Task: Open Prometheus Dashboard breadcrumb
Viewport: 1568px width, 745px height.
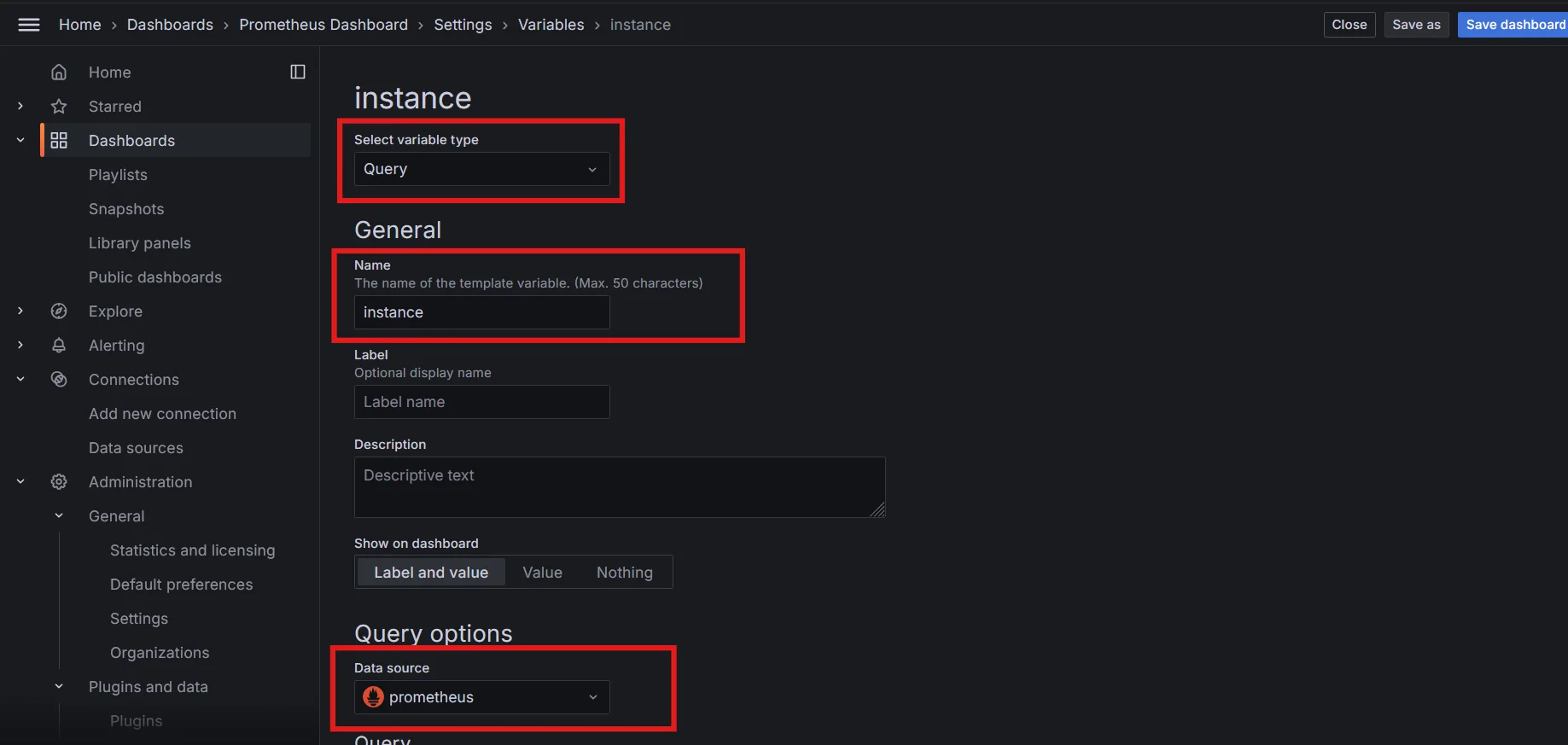Action: [x=324, y=25]
